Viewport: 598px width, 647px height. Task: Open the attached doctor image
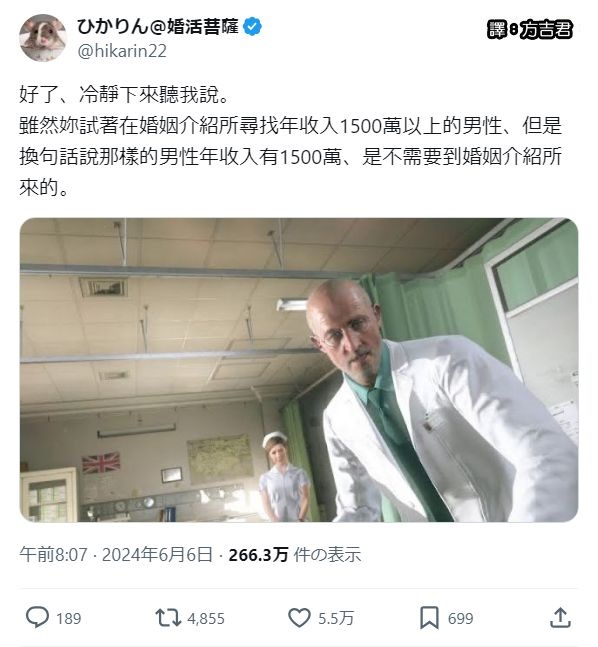(299, 370)
